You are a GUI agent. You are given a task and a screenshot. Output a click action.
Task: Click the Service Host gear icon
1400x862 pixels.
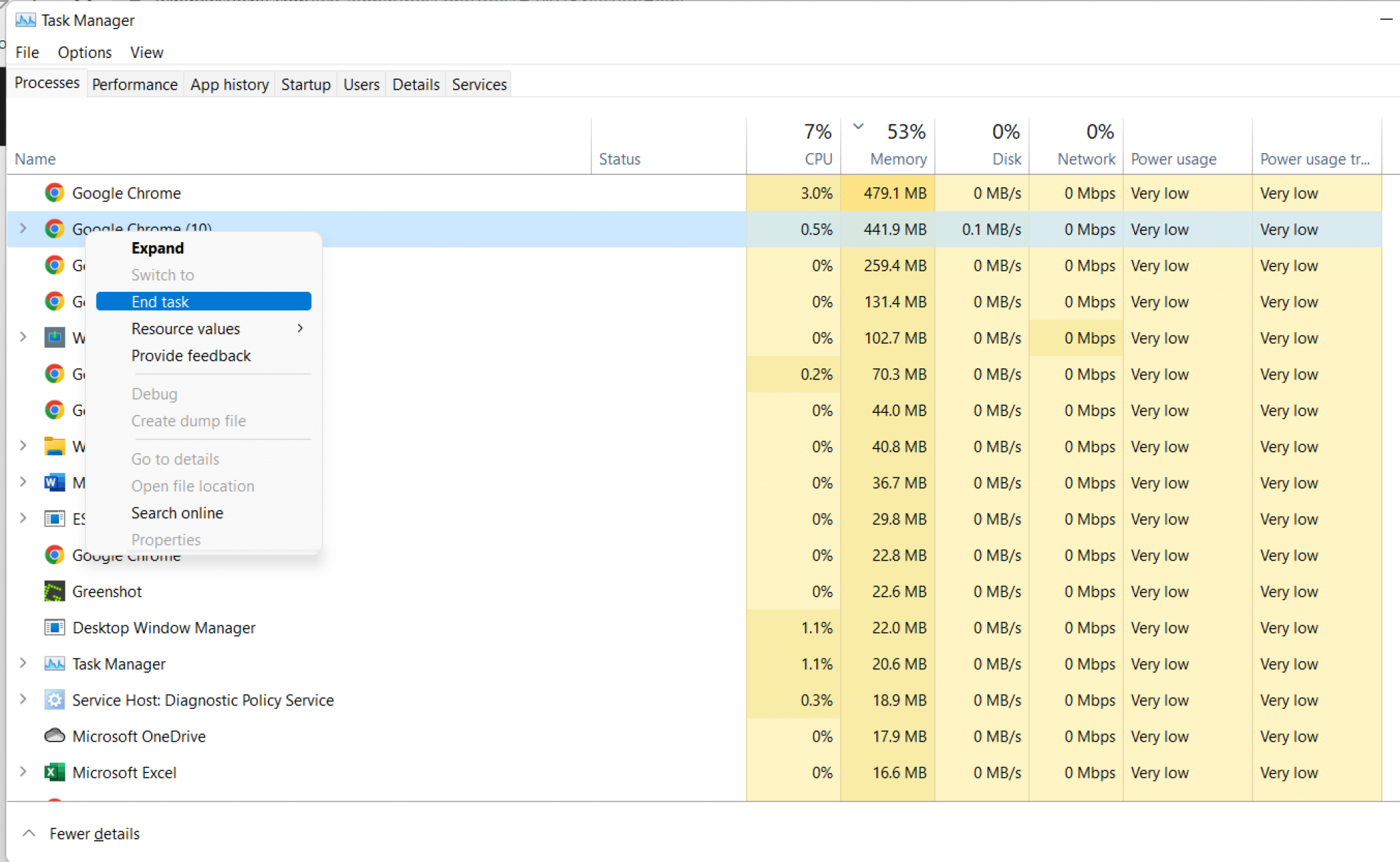[x=55, y=699]
